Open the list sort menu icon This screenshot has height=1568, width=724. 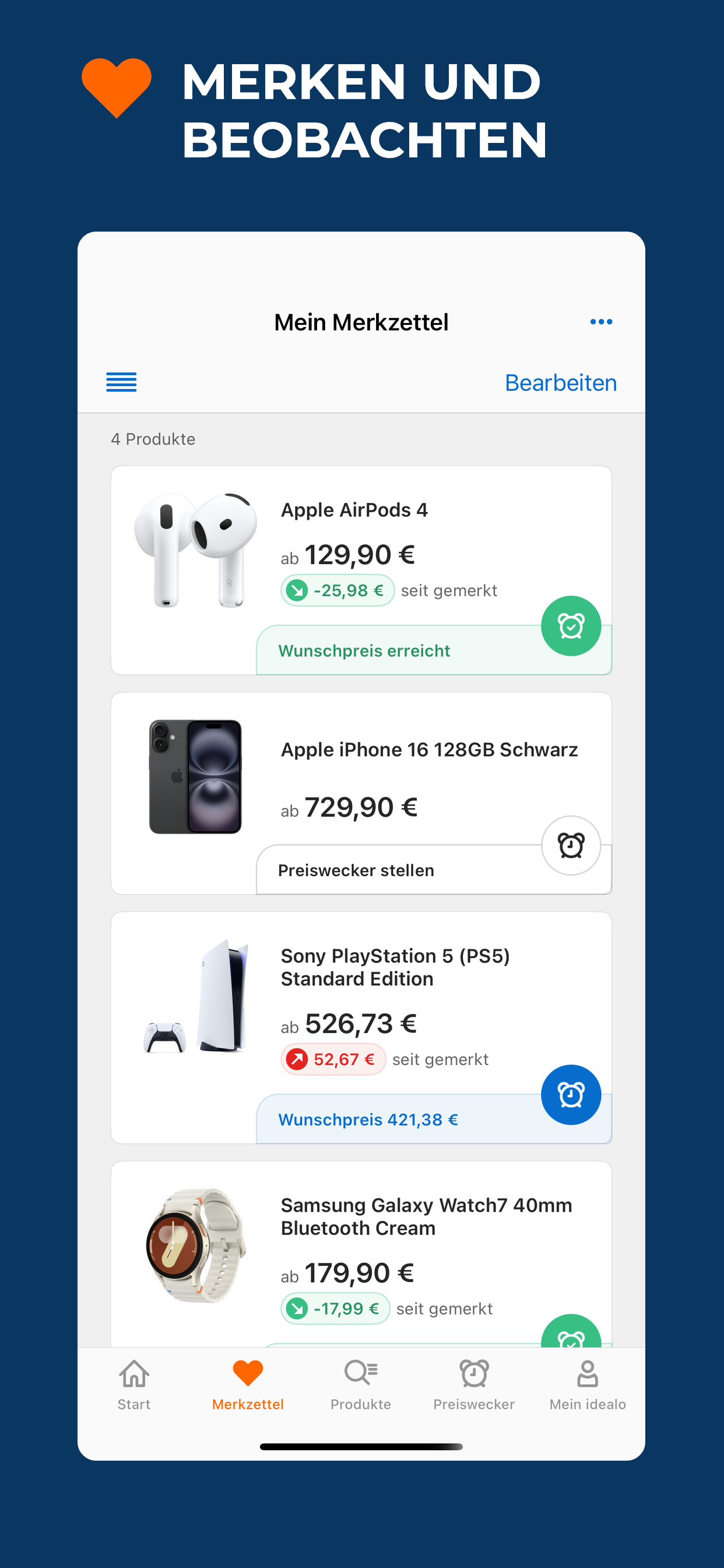(122, 382)
